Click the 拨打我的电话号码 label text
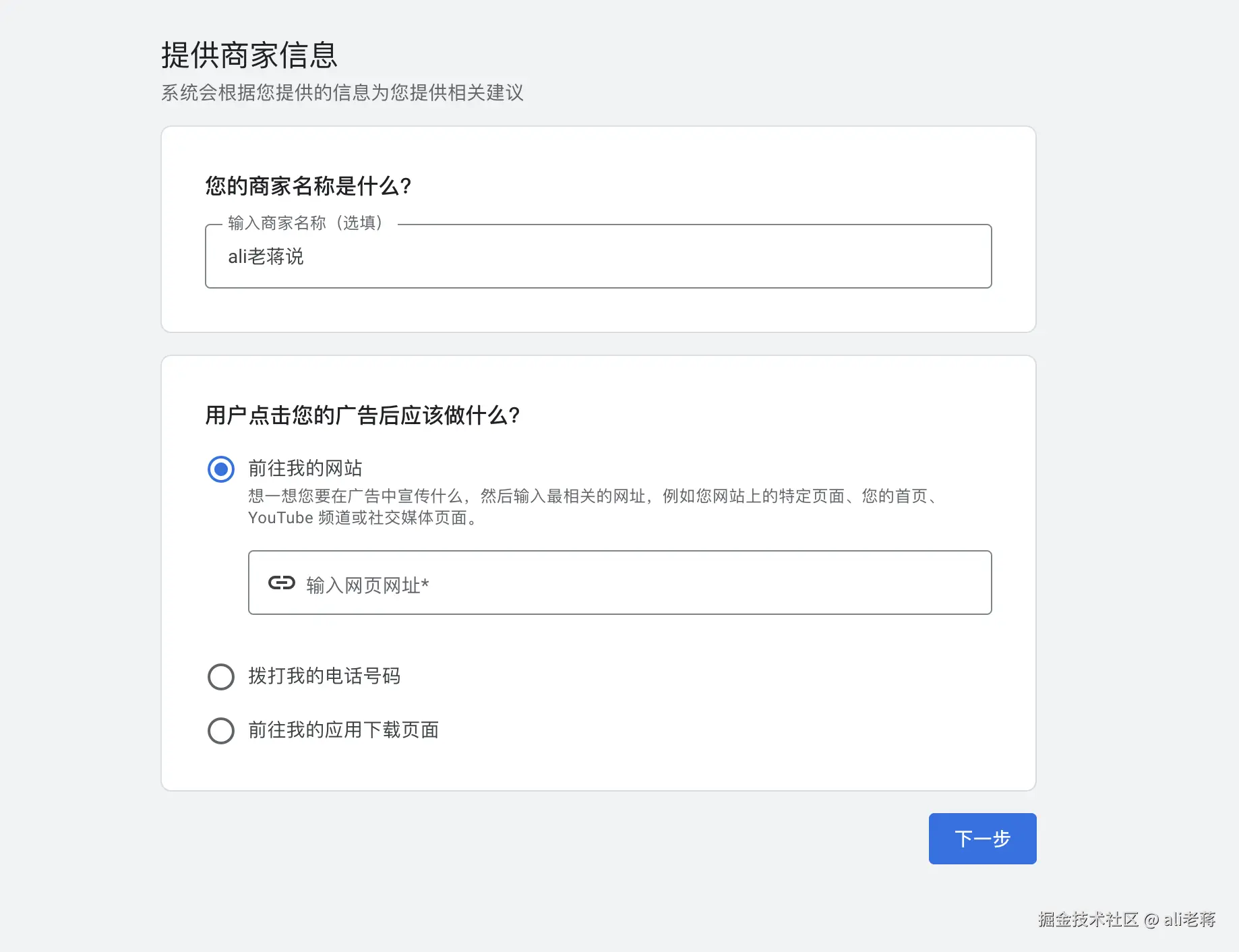The height and width of the screenshot is (952, 1239). tap(324, 676)
